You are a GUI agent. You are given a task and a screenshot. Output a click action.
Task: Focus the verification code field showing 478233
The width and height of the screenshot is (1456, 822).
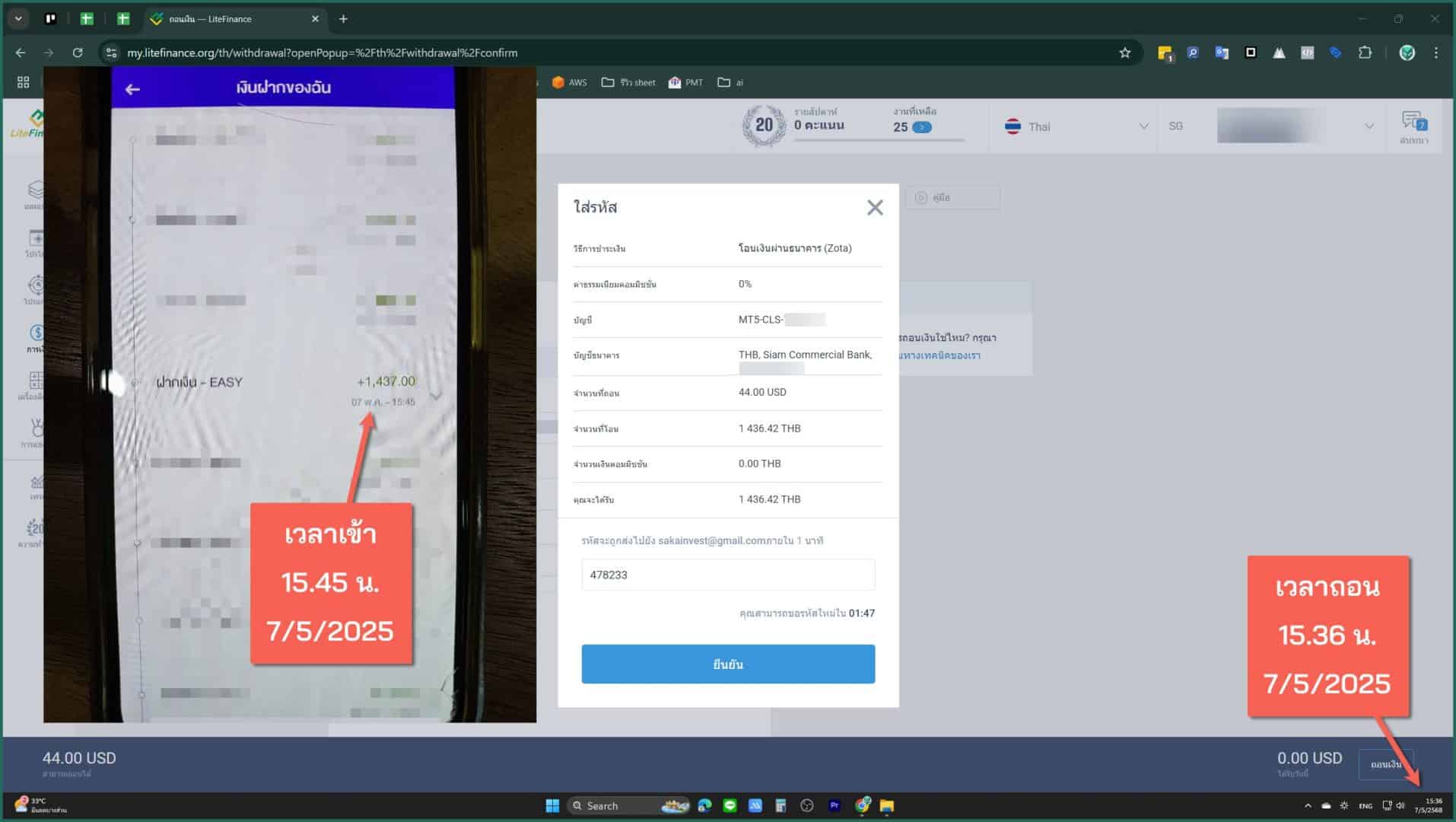click(x=728, y=575)
